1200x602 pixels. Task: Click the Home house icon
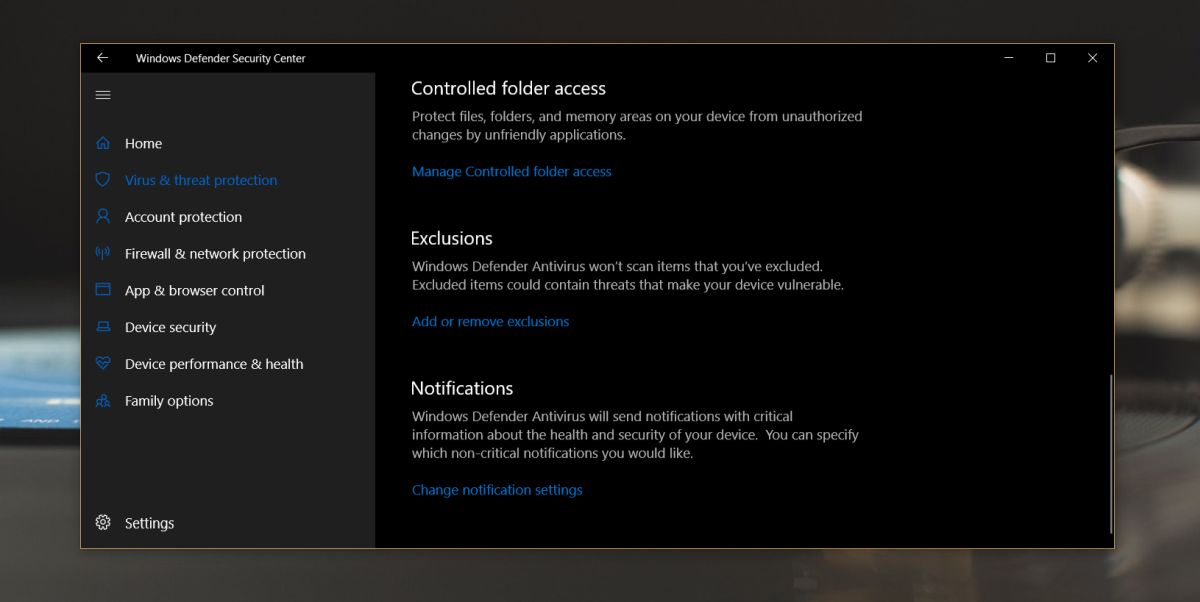[x=103, y=143]
